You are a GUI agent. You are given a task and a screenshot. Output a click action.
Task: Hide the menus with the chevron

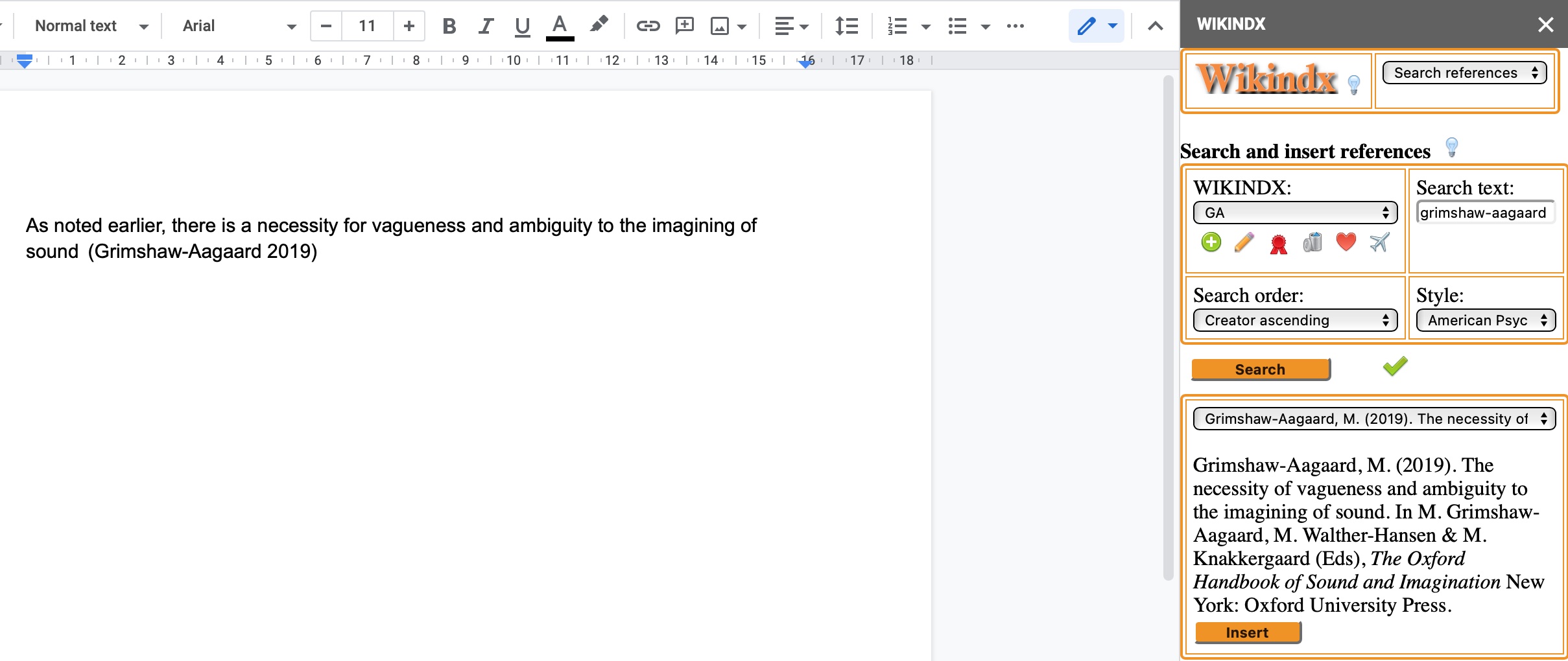click(x=1156, y=26)
